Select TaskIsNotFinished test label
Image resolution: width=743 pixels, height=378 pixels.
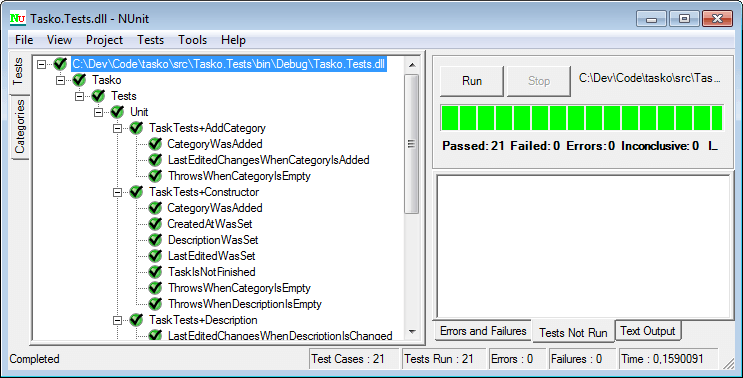pos(212,272)
